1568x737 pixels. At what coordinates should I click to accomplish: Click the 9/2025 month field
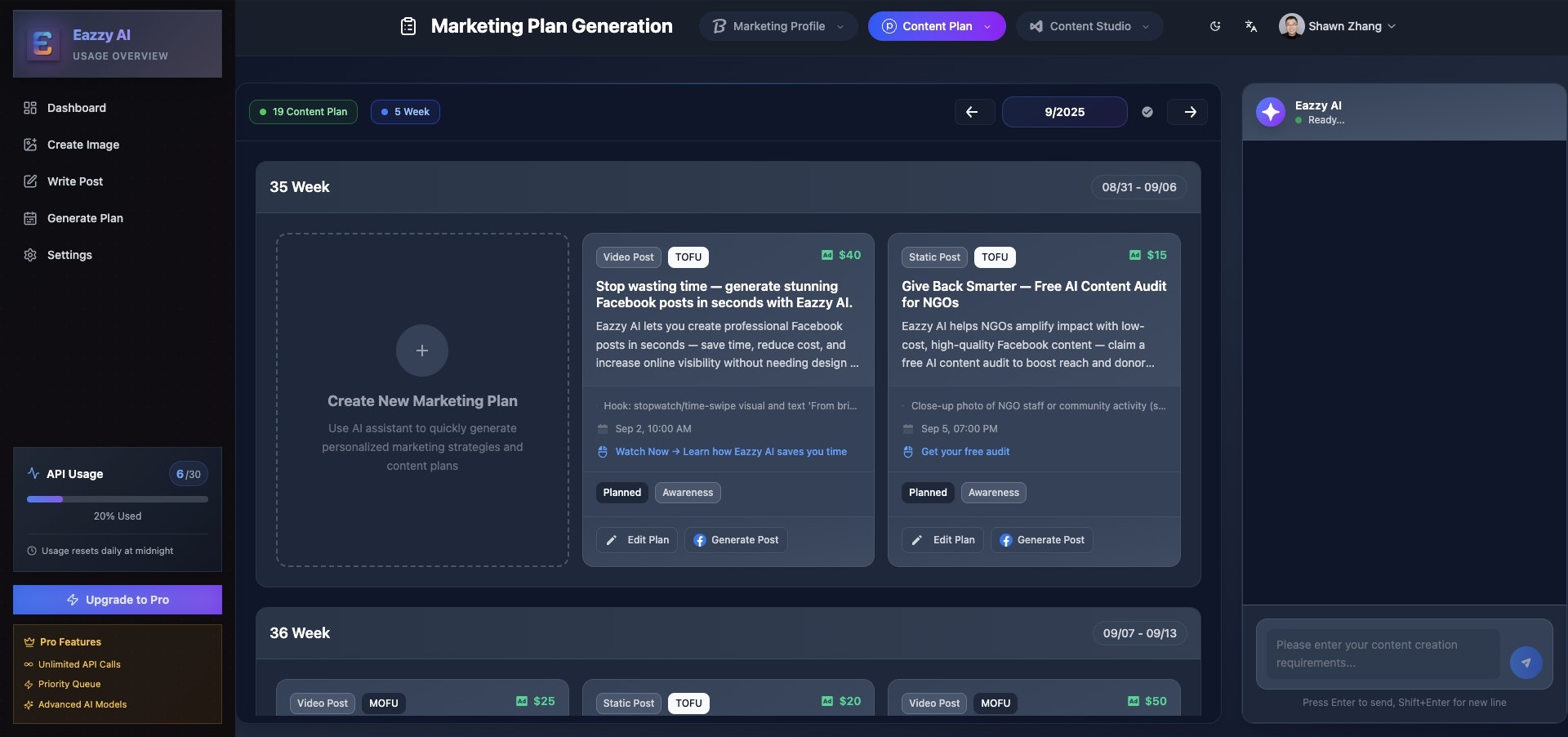point(1065,112)
